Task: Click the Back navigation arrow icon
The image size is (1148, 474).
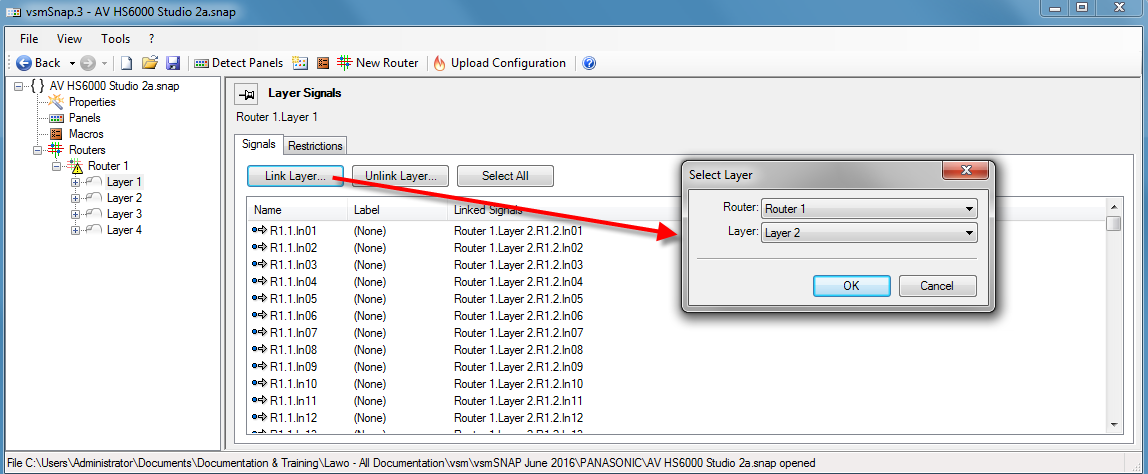Action: tap(24, 63)
